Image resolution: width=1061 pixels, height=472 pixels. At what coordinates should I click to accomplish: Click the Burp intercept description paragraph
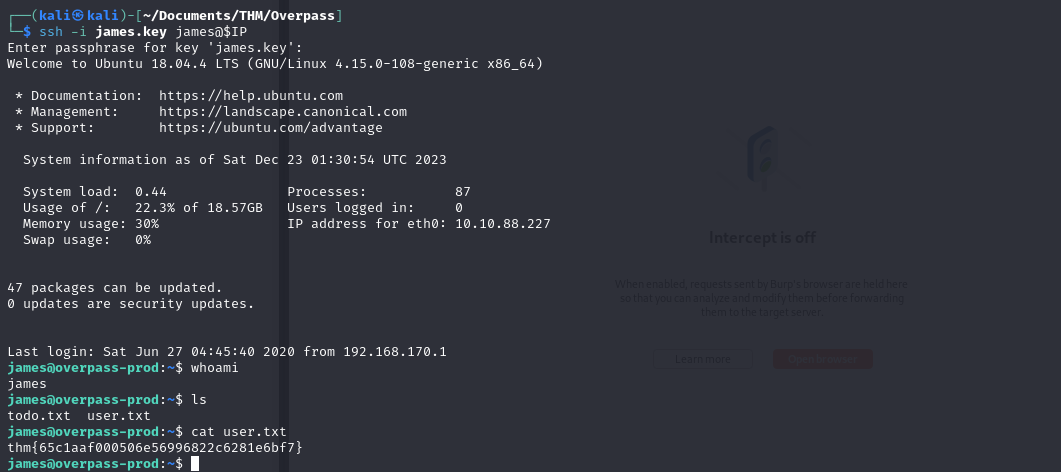[x=761, y=298]
